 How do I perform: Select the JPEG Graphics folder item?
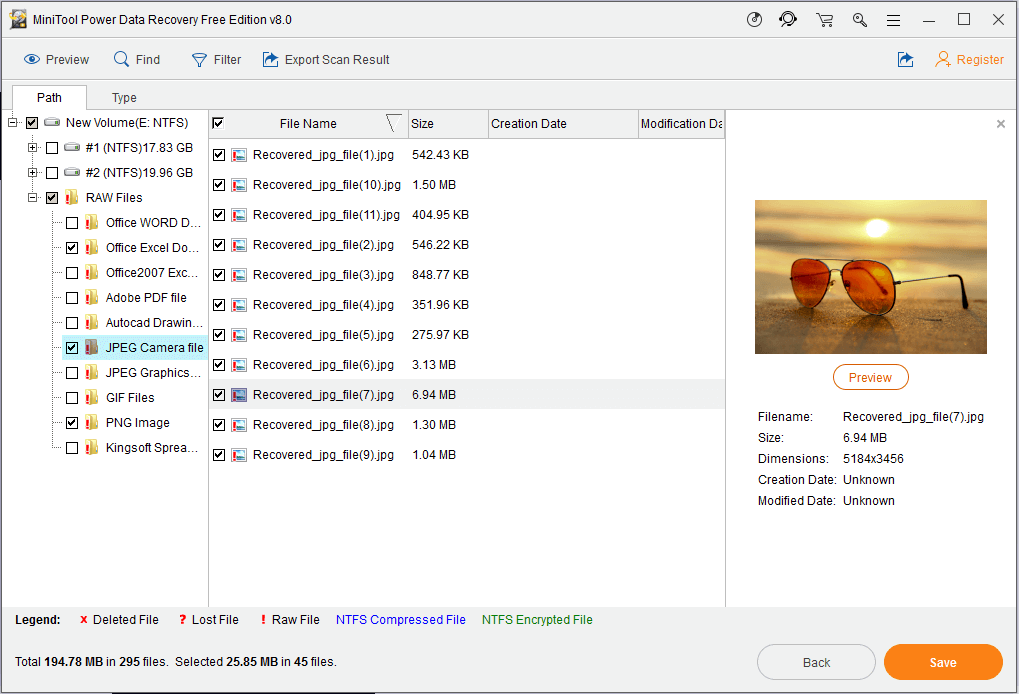coord(153,373)
